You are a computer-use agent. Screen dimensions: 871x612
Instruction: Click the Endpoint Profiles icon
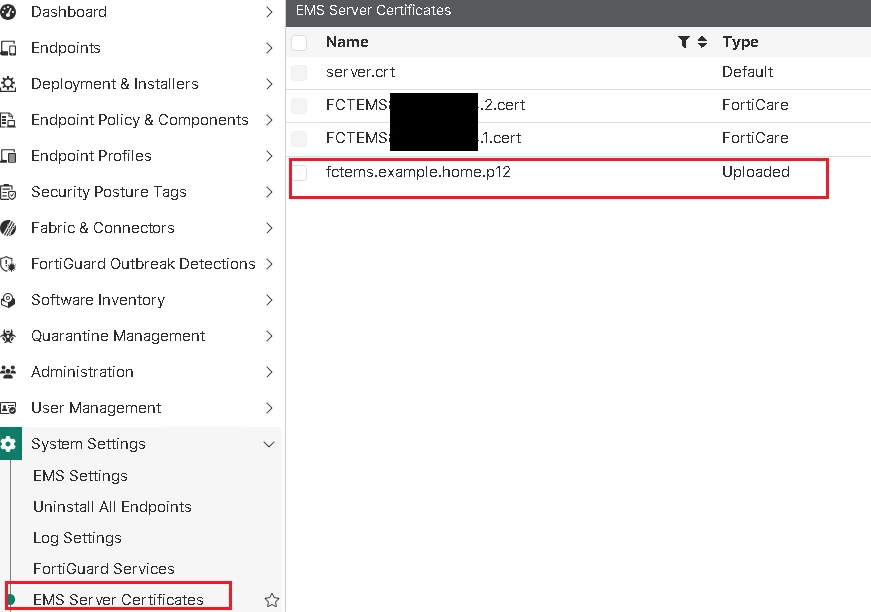(x=8, y=156)
